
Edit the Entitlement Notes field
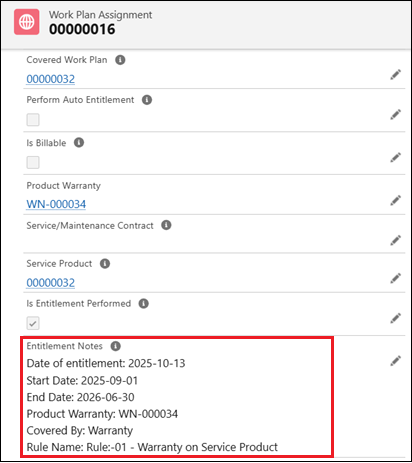click(x=395, y=361)
